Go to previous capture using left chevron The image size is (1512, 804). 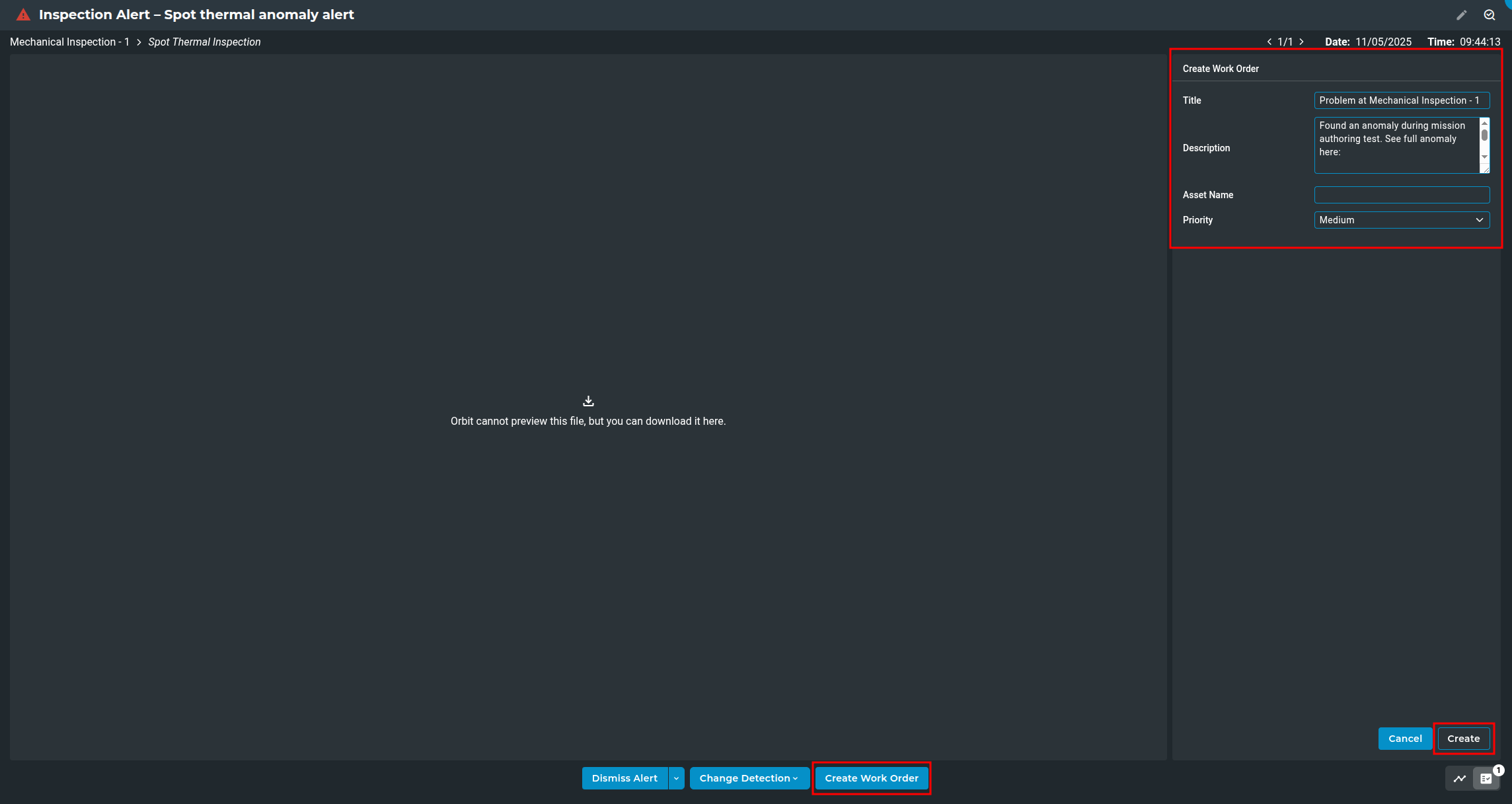tap(1269, 42)
